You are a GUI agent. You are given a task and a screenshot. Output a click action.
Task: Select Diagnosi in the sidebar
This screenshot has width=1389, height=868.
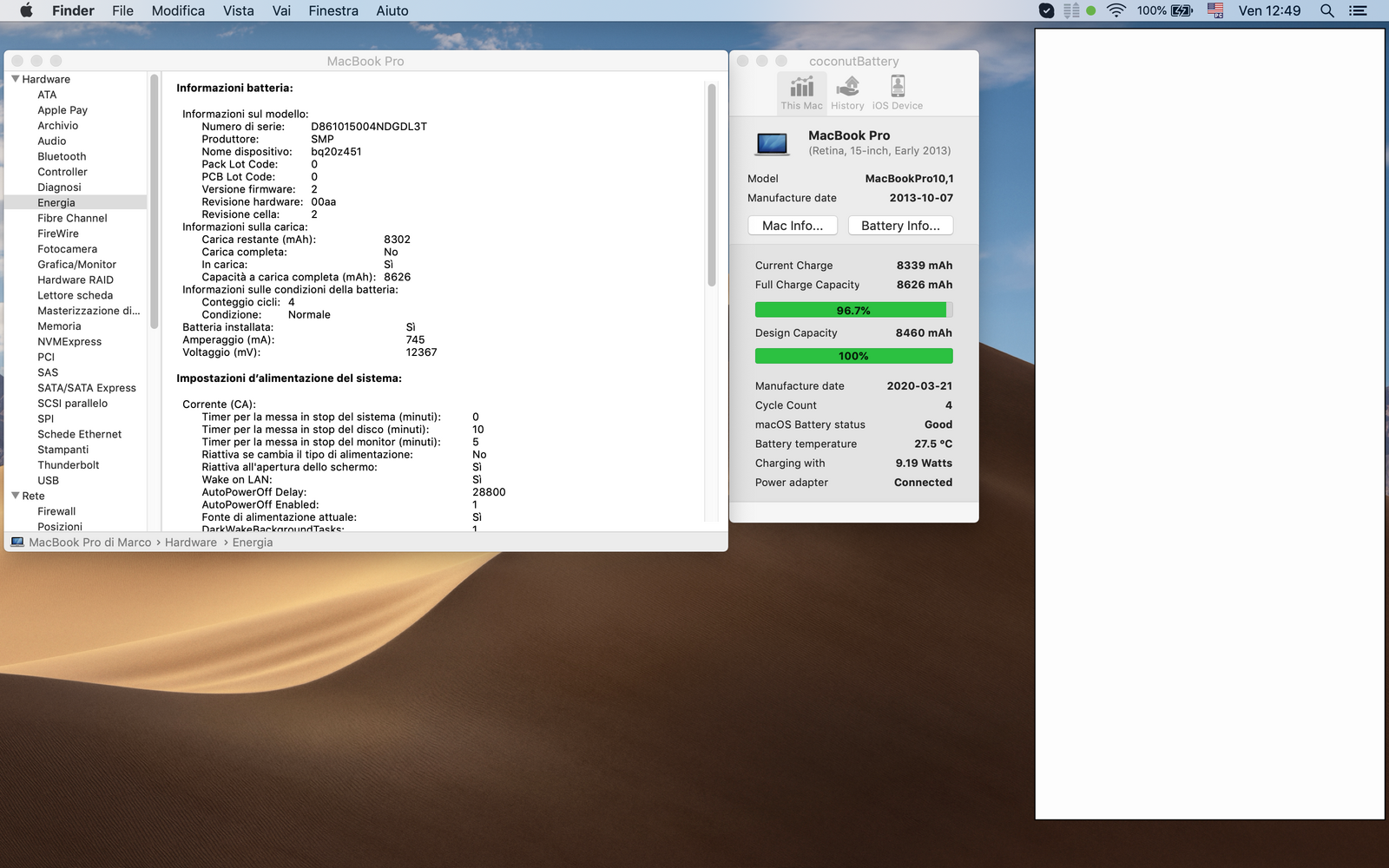click(x=59, y=187)
